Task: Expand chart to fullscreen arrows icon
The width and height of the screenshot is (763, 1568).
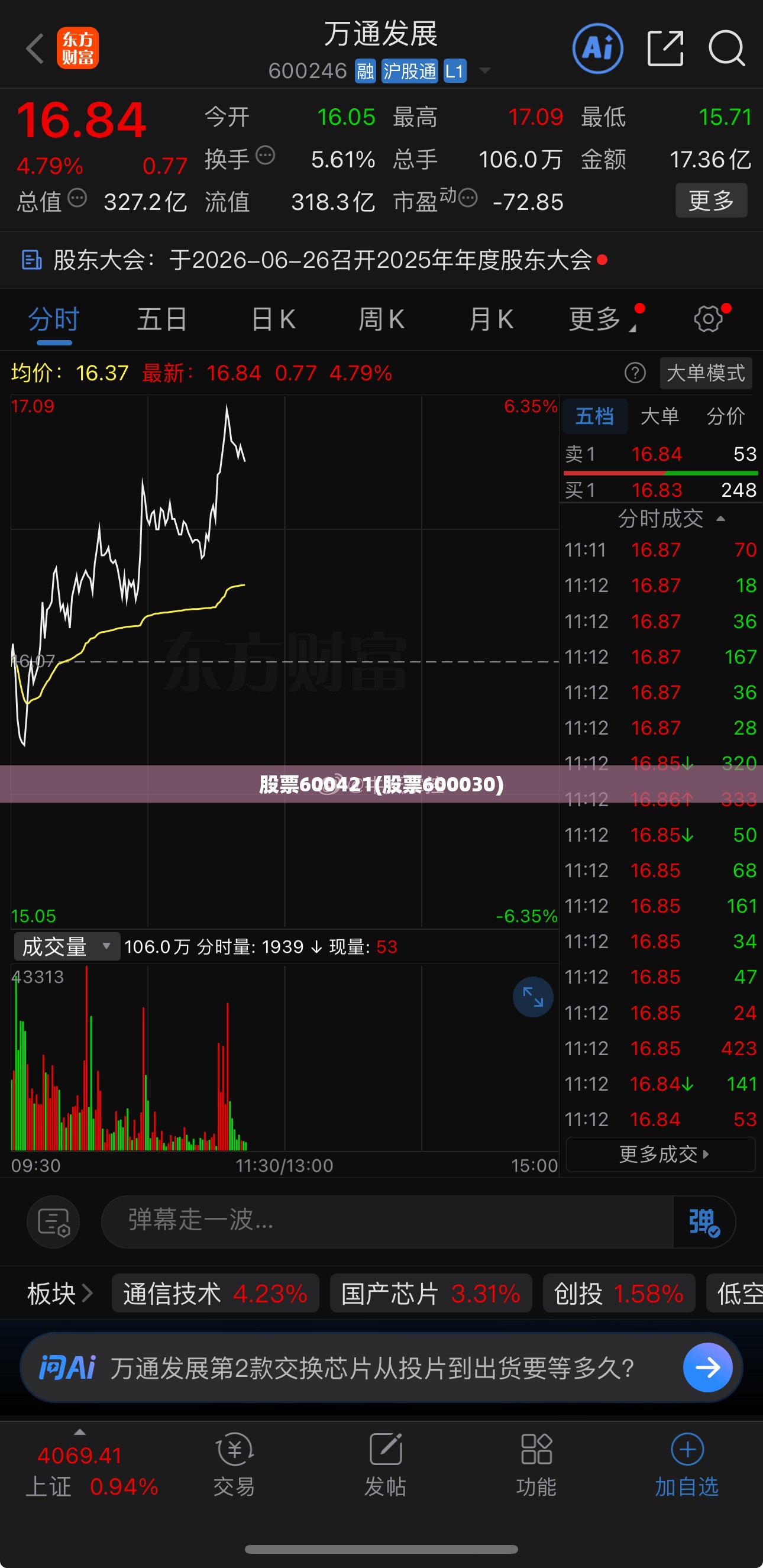Action: [x=532, y=997]
